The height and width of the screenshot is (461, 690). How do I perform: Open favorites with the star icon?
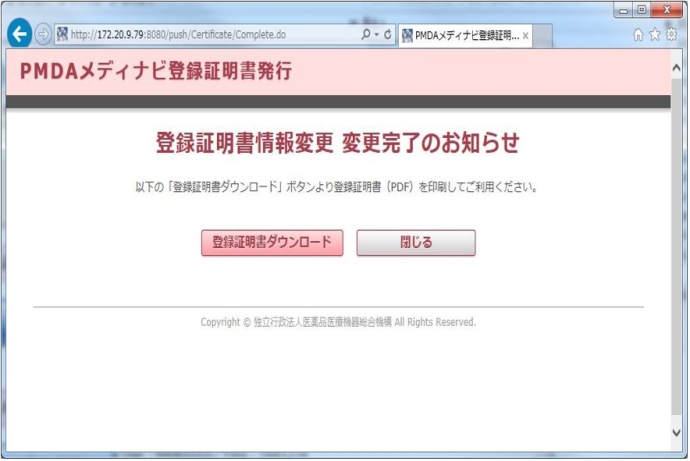[x=655, y=34]
